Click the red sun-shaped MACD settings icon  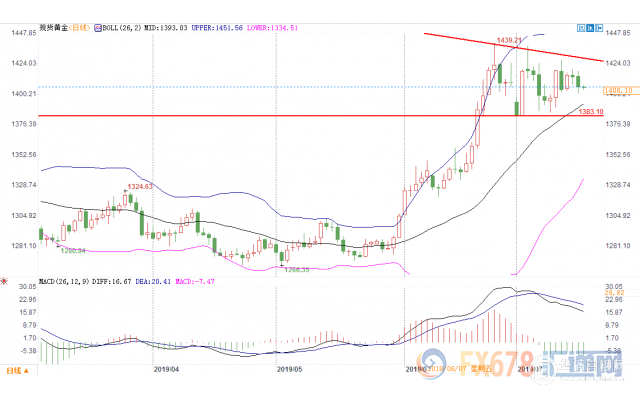click(4, 281)
